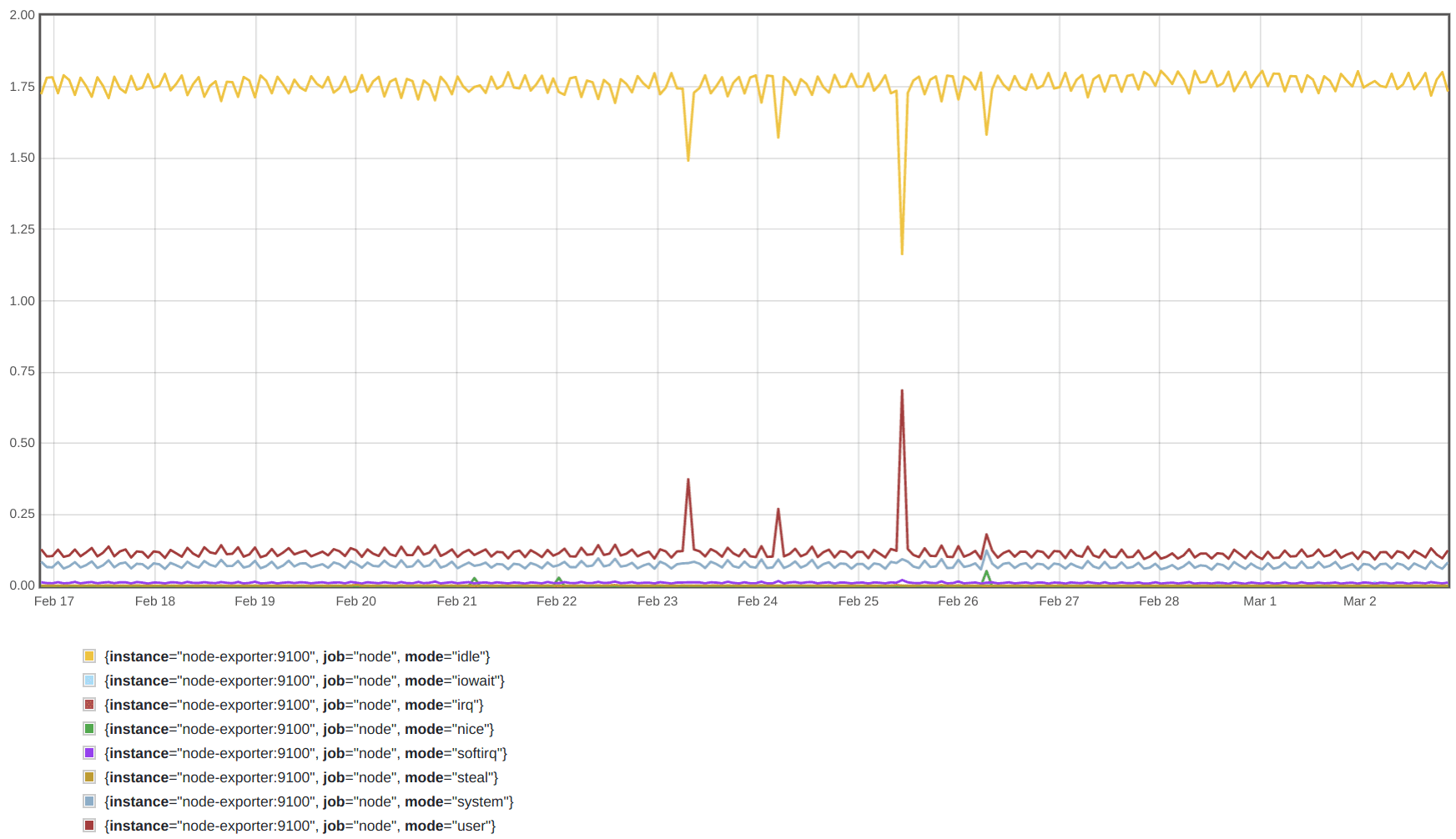
Task: Select the mode="system" legend label
Action: [309, 802]
